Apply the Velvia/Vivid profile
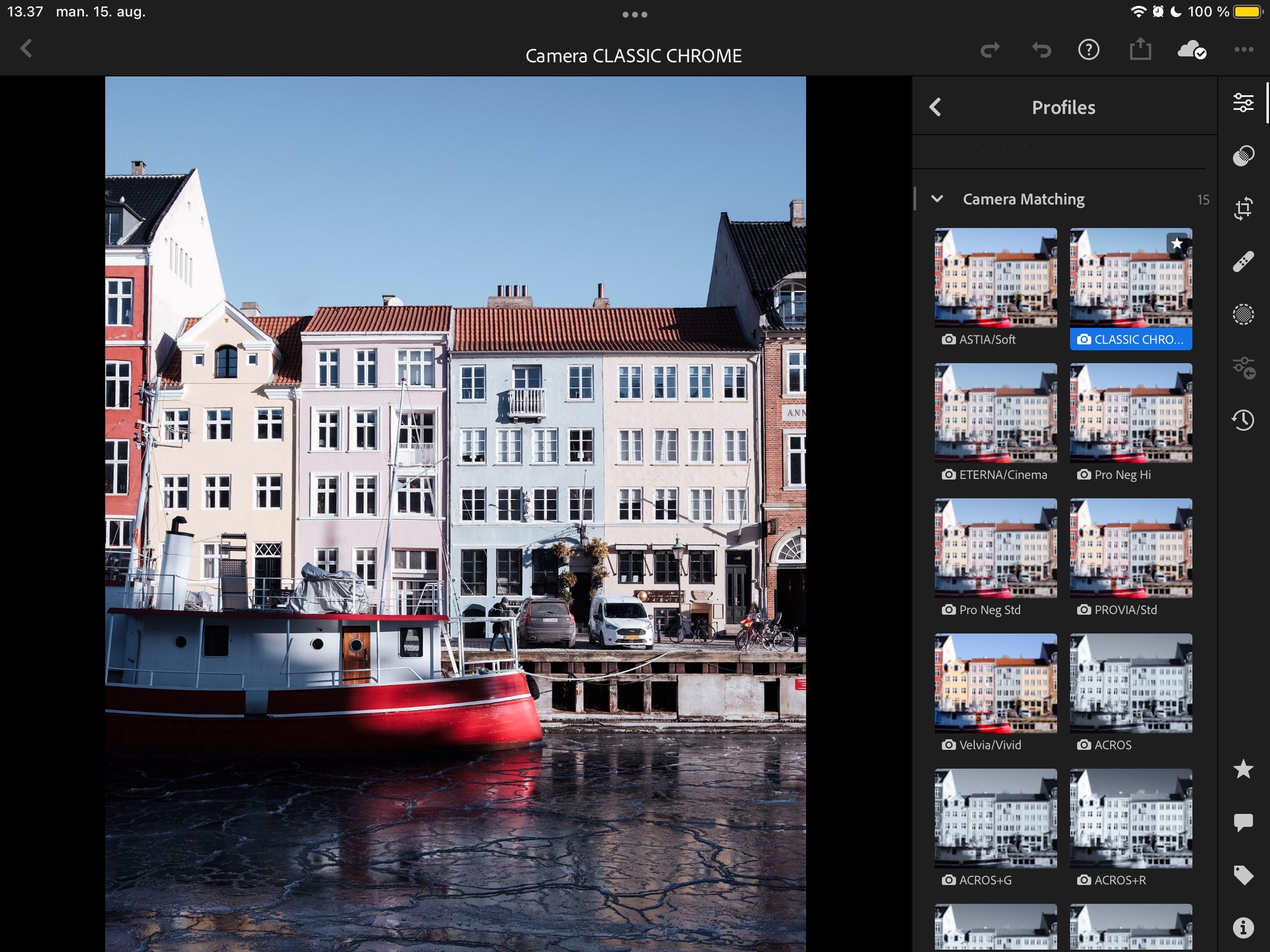The width and height of the screenshot is (1270, 952). coord(996,683)
